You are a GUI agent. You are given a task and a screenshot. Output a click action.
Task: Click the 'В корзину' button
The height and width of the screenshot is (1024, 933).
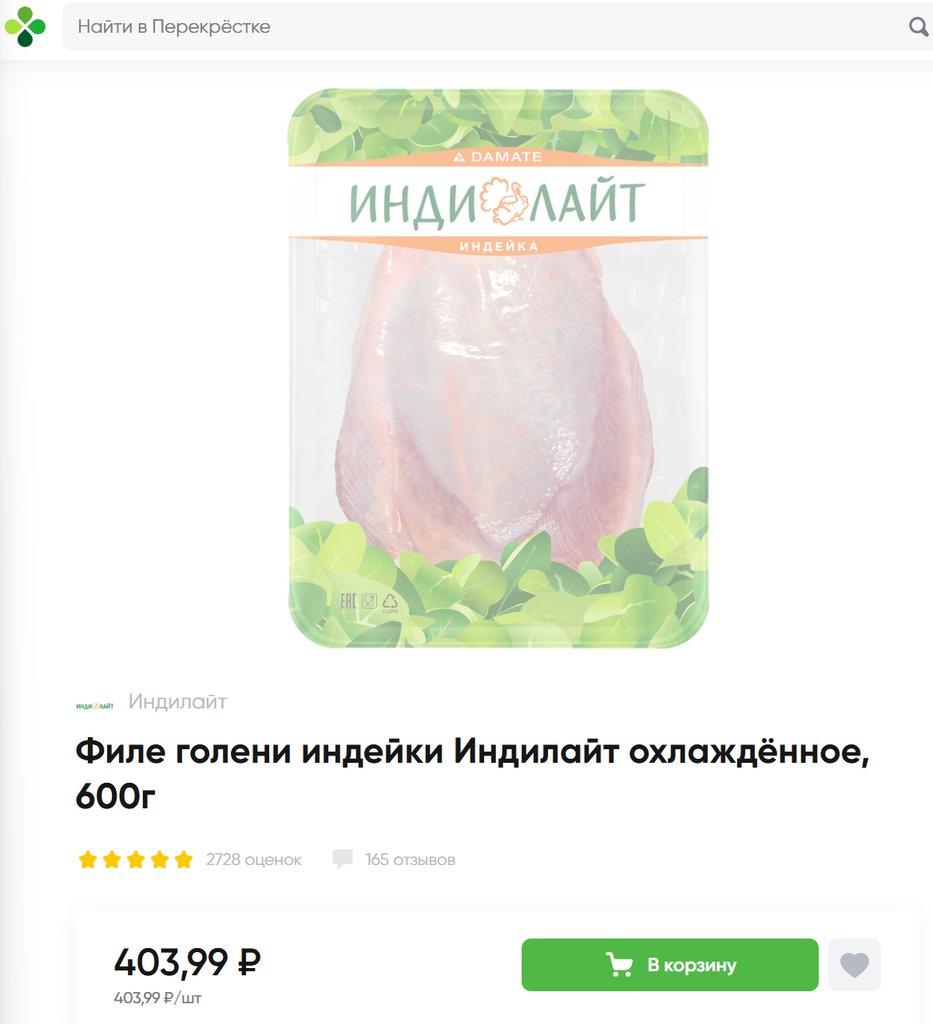pyautogui.click(x=670, y=965)
